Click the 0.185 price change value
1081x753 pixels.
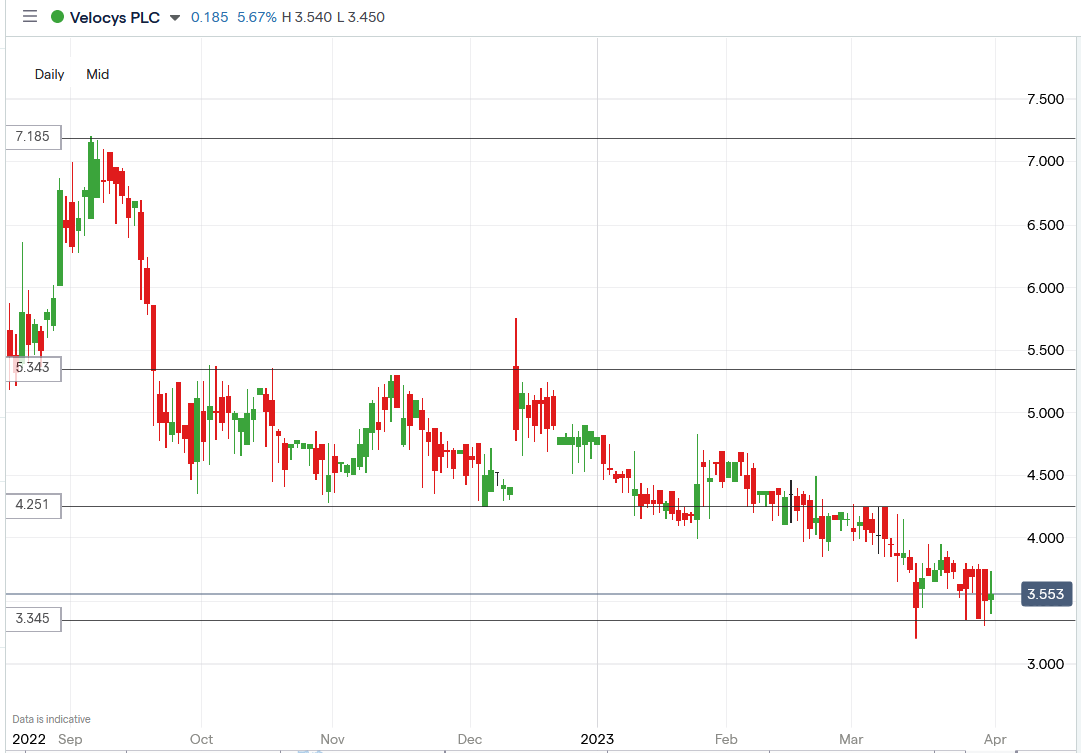210,17
